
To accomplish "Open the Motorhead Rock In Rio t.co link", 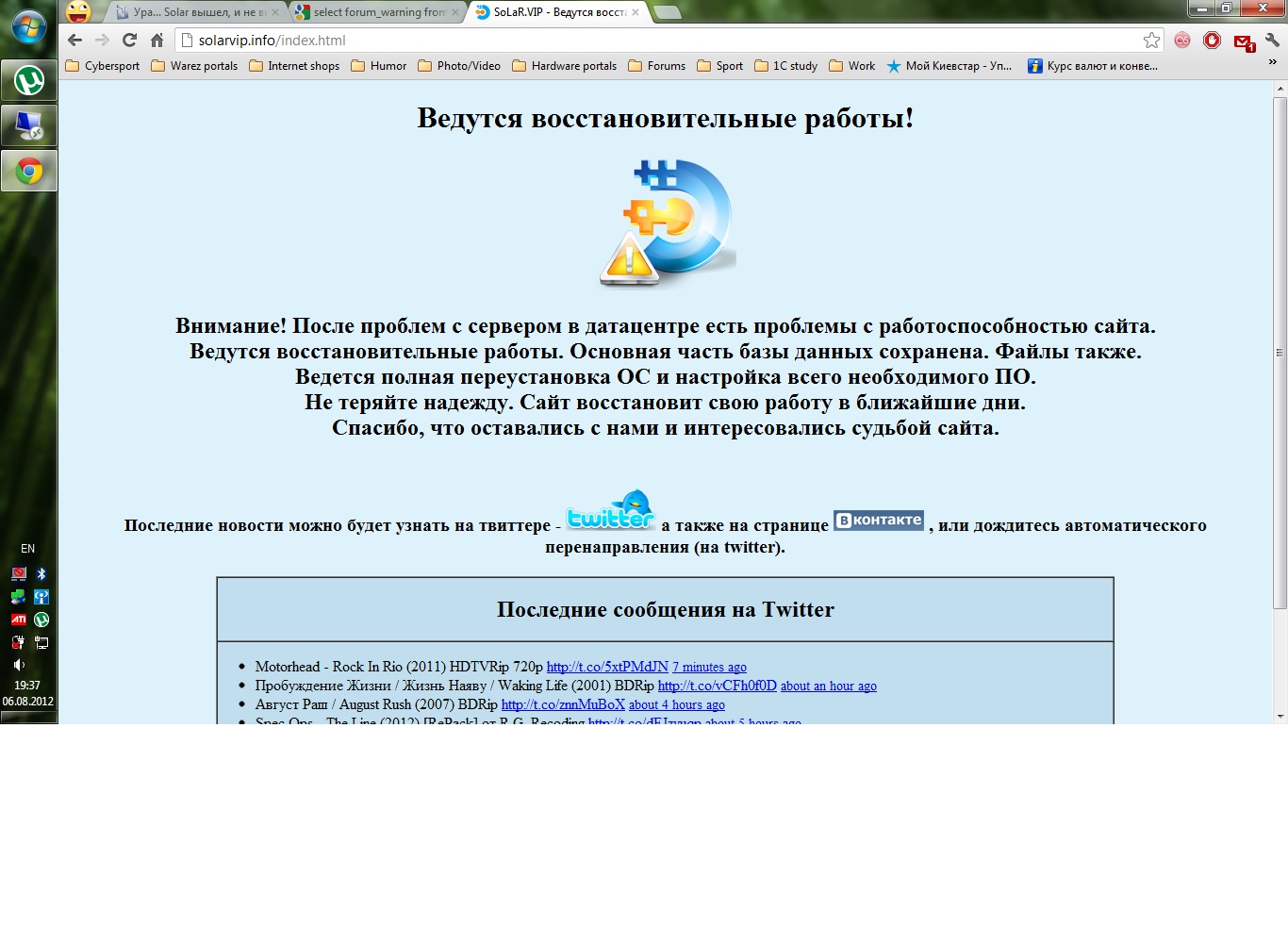I will [x=607, y=667].
